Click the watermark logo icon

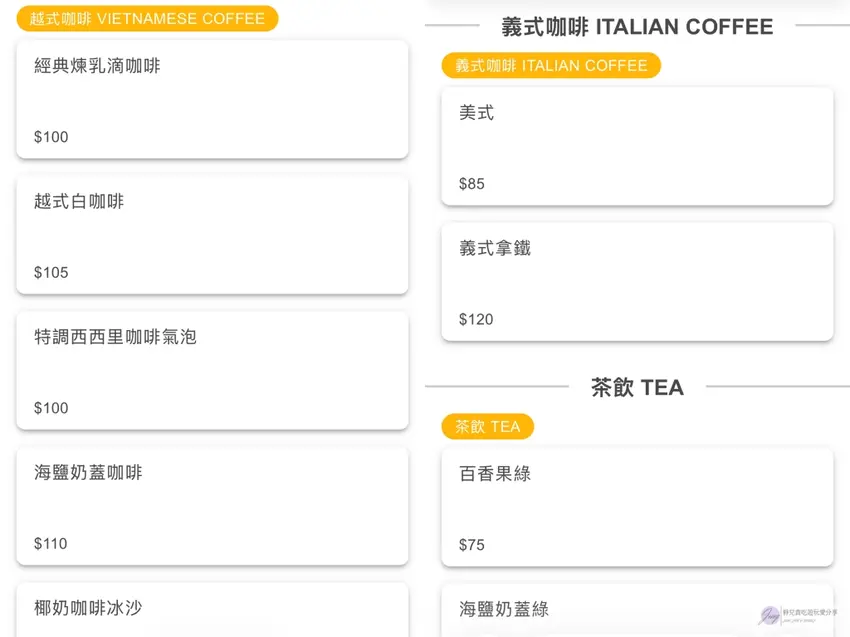(770, 615)
